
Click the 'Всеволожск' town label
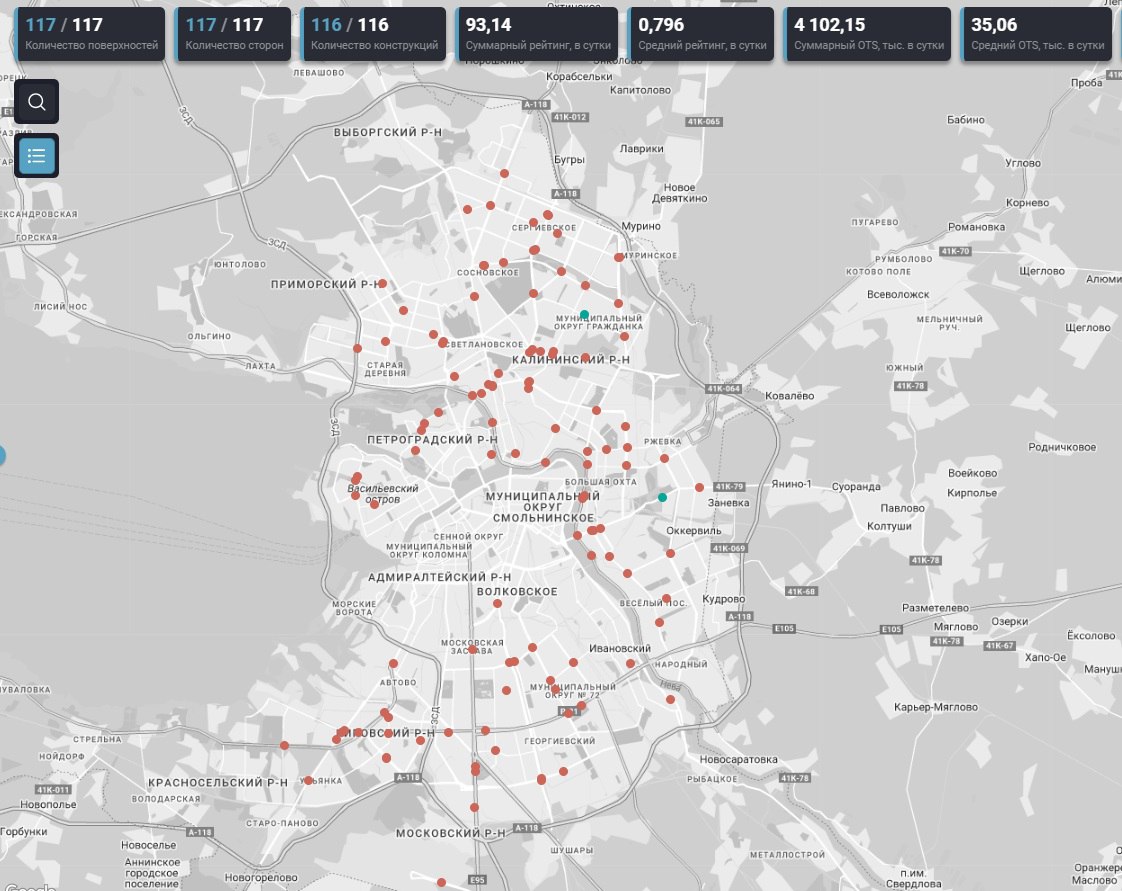click(x=898, y=295)
